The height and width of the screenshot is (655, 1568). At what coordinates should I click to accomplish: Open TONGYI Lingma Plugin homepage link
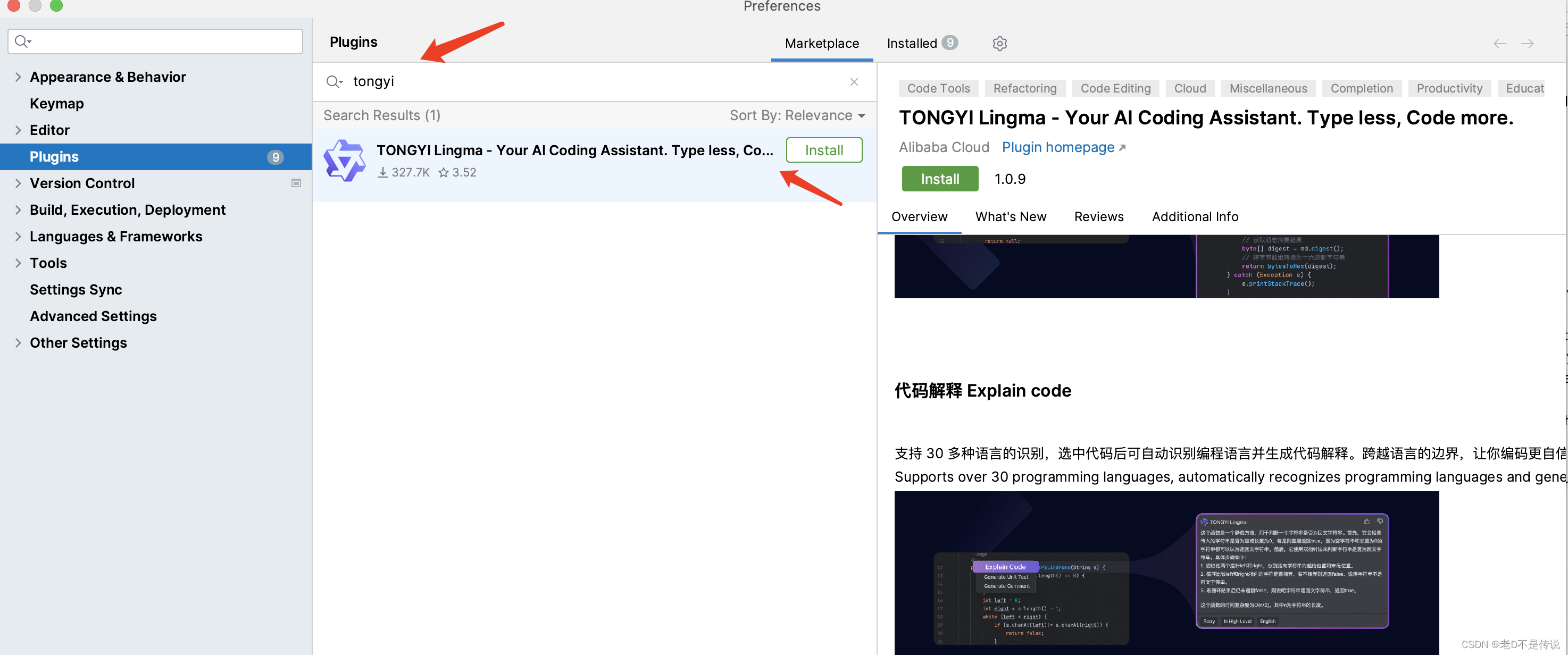point(1064,146)
